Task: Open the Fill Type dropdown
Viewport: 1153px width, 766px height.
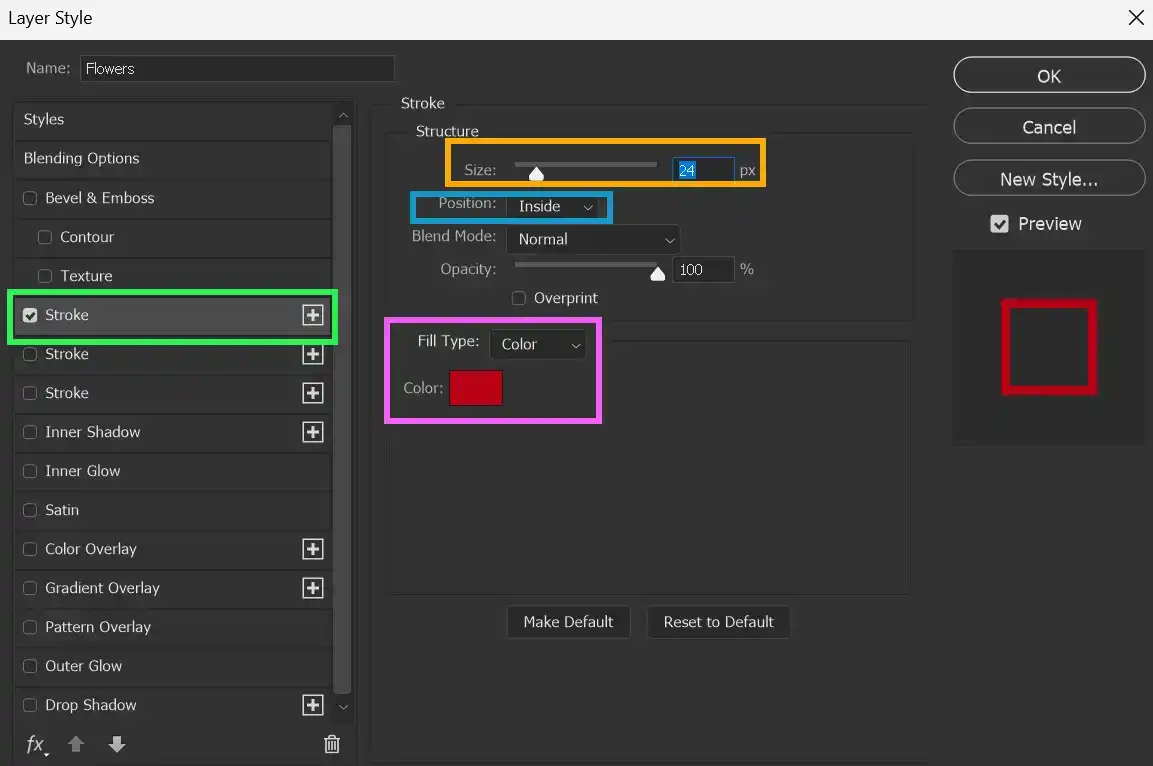Action: pyautogui.click(x=538, y=344)
